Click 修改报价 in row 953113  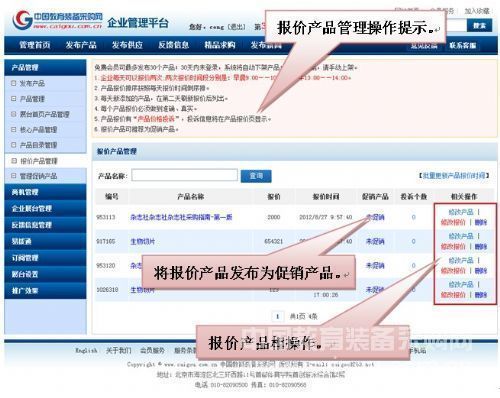click(x=453, y=222)
